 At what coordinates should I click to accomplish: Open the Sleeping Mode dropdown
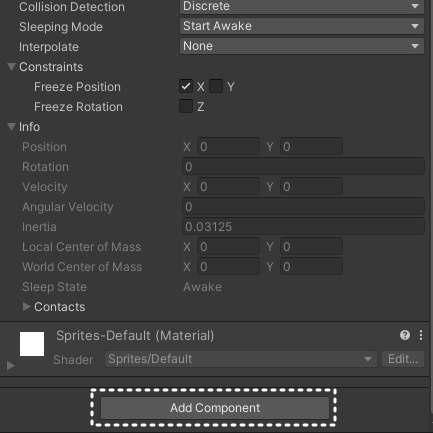[302, 26]
